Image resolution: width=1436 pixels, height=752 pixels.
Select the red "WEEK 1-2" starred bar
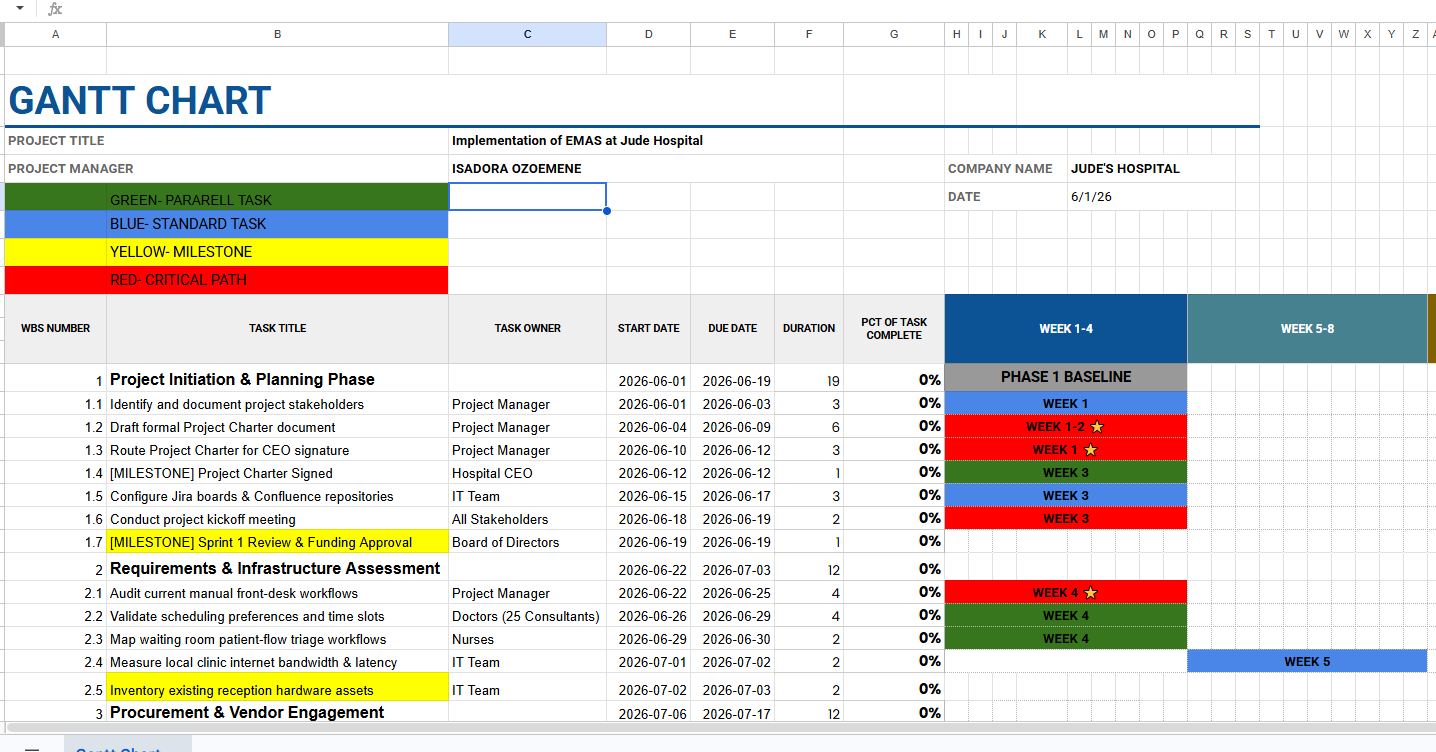pos(1066,427)
